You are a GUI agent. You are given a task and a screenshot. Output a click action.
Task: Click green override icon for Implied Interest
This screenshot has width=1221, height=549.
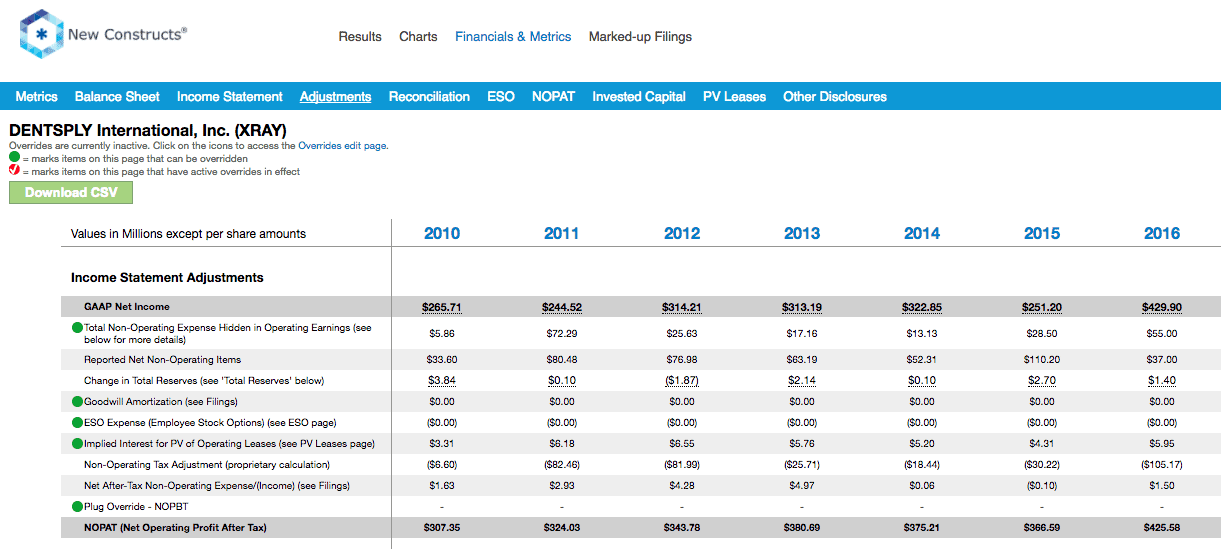coord(77,443)
